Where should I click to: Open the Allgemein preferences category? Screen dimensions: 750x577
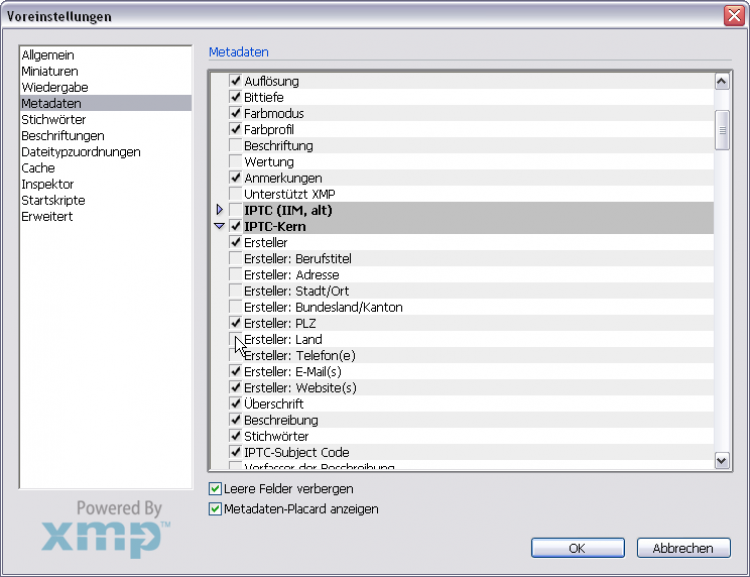[48, 55]
